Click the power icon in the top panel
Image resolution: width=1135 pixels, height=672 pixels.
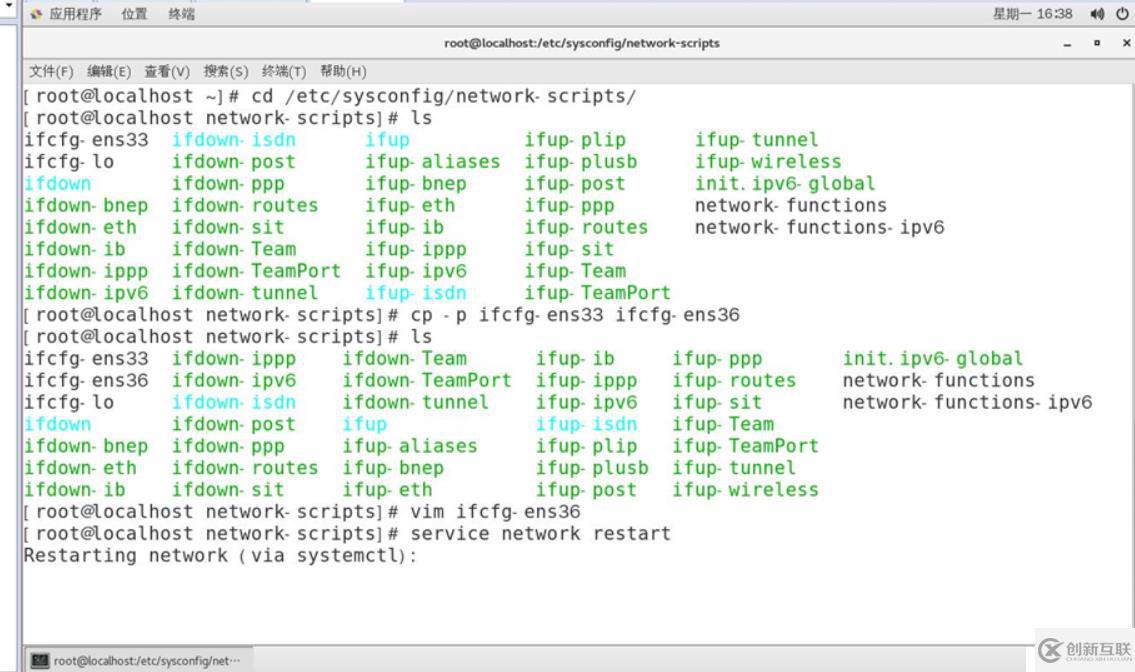tap(1122, 14)
